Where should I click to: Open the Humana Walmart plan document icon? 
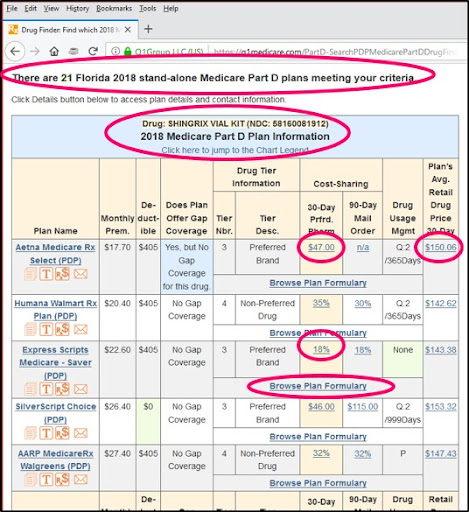(30, 329)
